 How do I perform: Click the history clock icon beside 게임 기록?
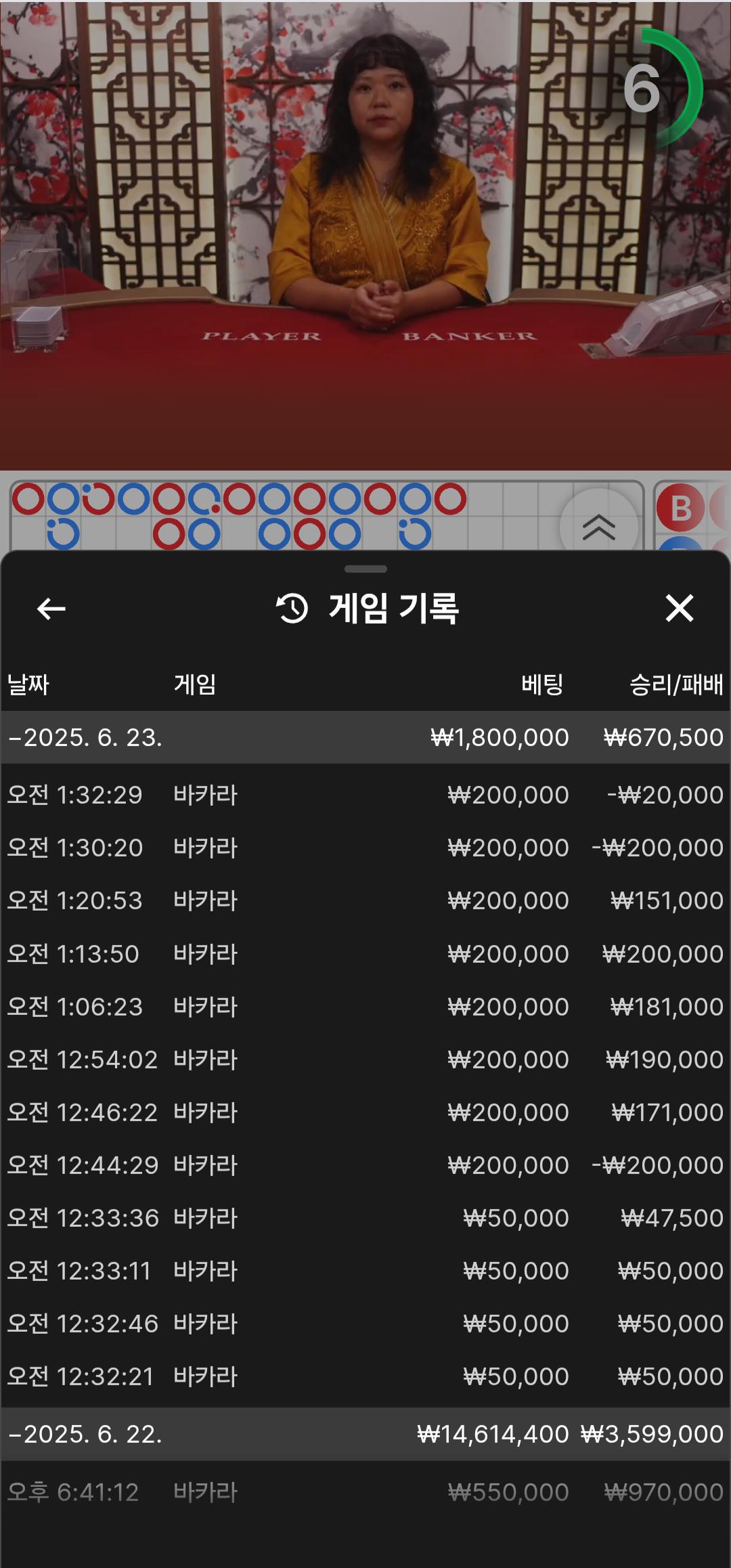tap(292, 608)
